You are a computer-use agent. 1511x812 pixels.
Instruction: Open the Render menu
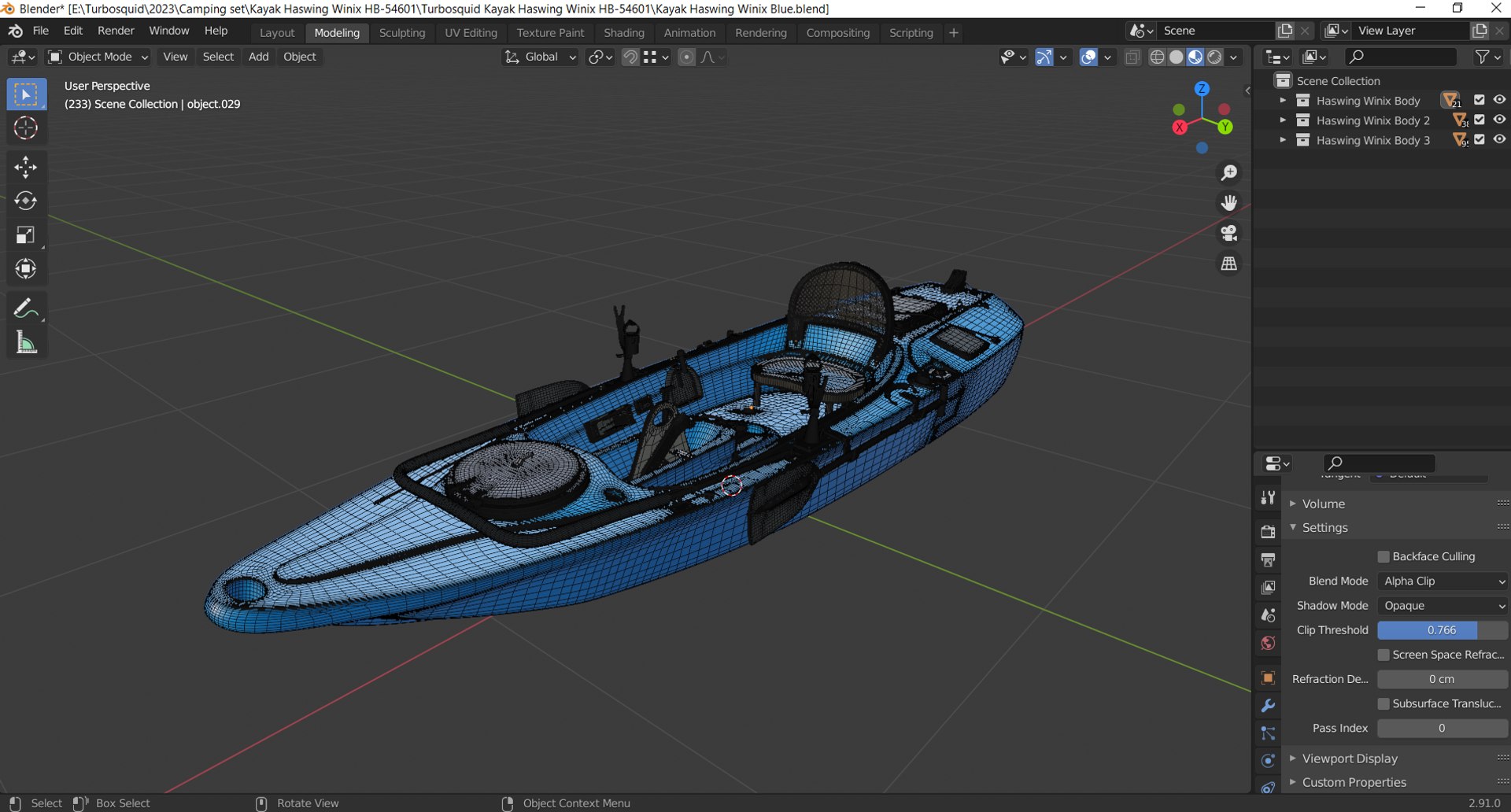coord(116,31)
